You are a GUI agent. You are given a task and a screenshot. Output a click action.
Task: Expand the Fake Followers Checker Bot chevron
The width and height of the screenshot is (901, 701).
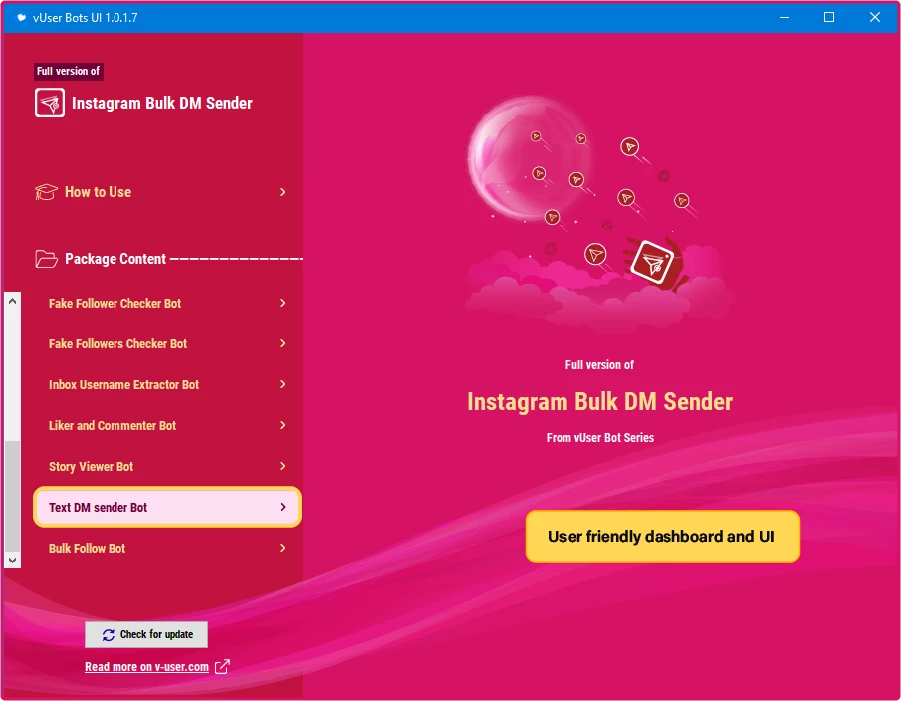(282, 343)
